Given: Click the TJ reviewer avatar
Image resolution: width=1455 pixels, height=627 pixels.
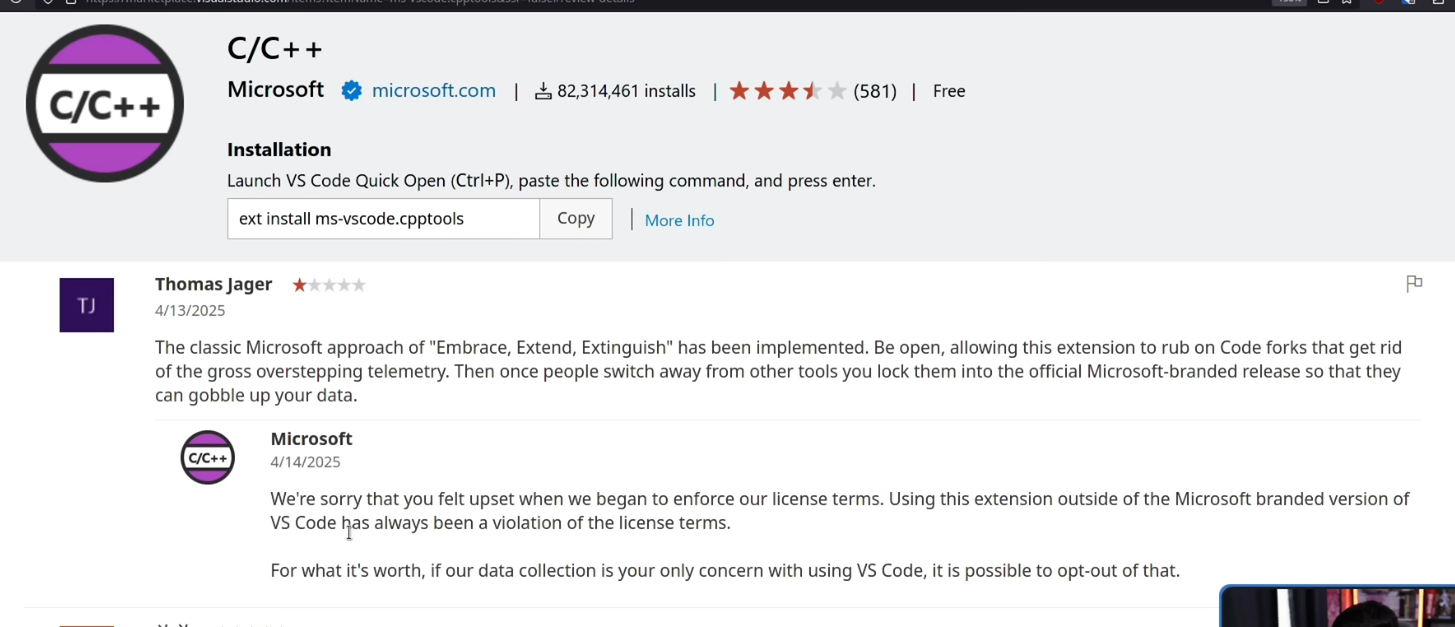Looking at the screenshot, I should tap(87, 305).
